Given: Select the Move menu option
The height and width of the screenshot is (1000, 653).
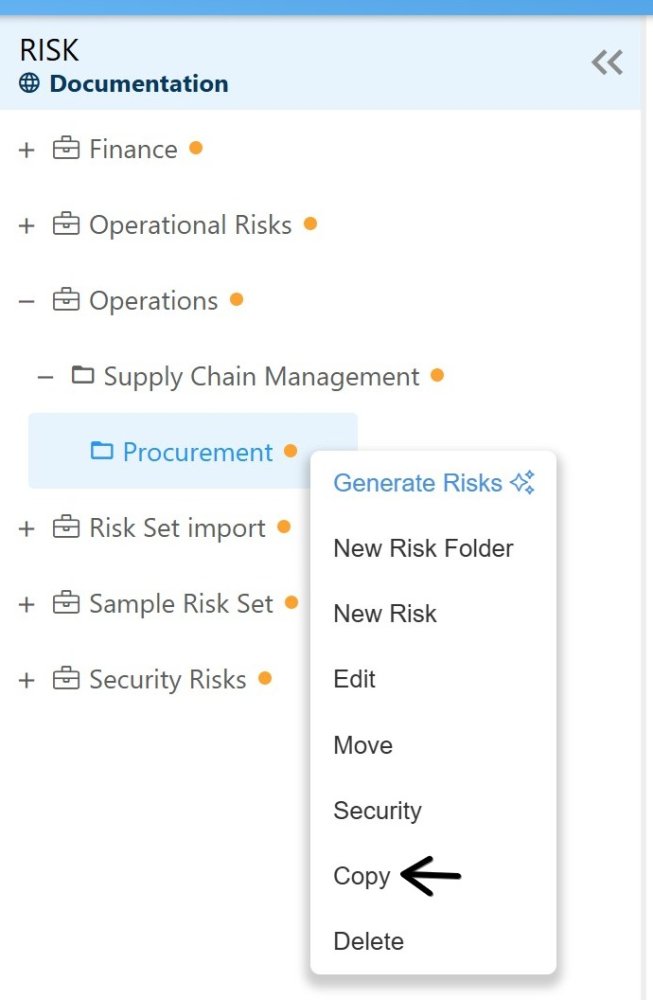Looking at the screenshot, I should coord(363,745).
